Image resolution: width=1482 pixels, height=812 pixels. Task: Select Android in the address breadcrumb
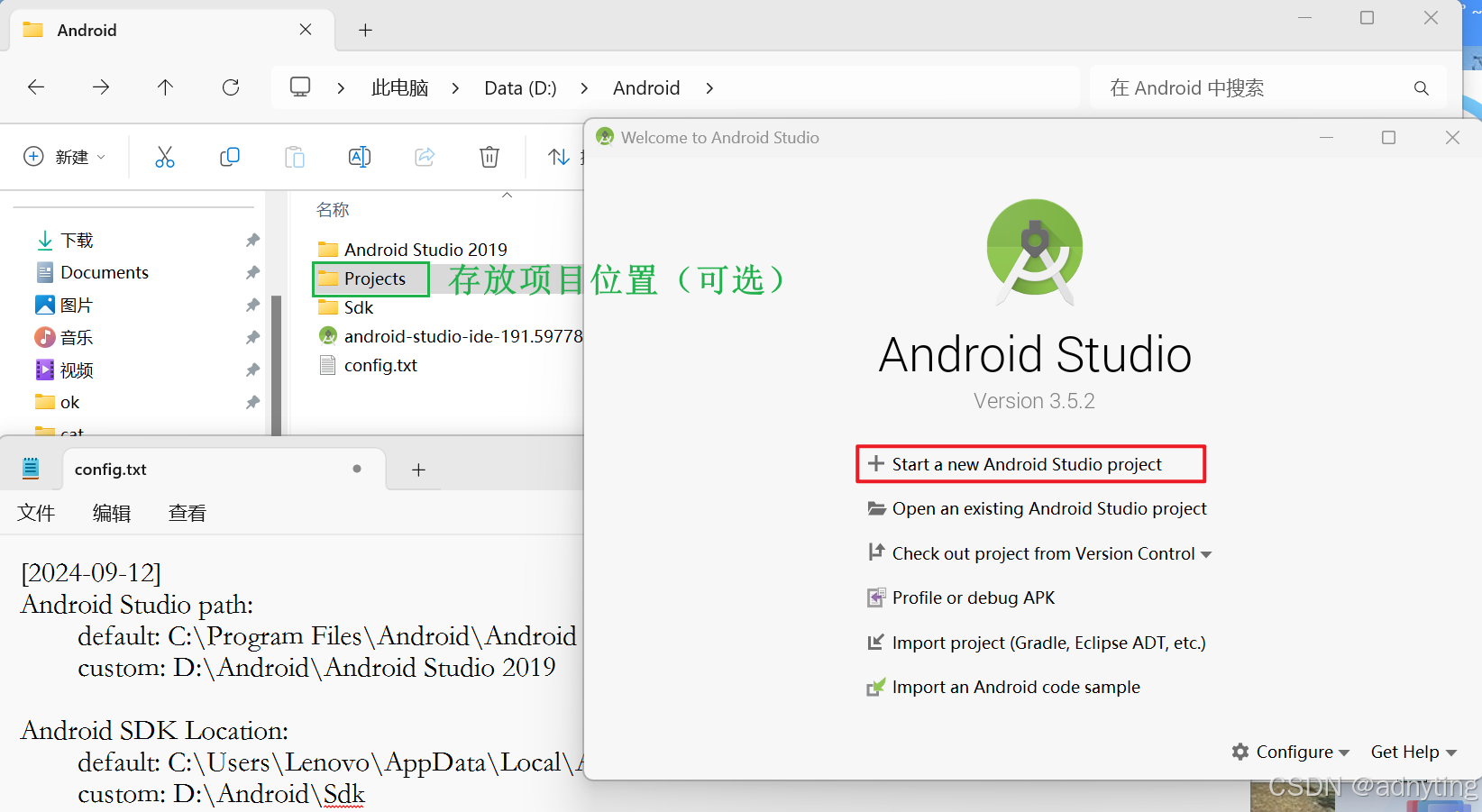click(x=646, y=87)
